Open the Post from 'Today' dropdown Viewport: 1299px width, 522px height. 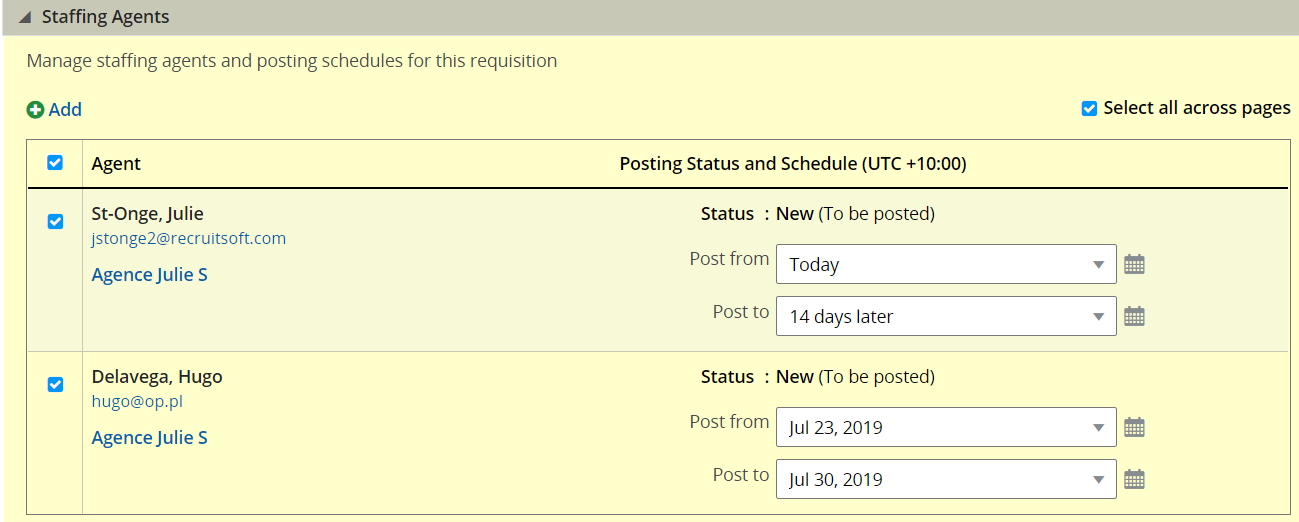click(x=946, y=265)
